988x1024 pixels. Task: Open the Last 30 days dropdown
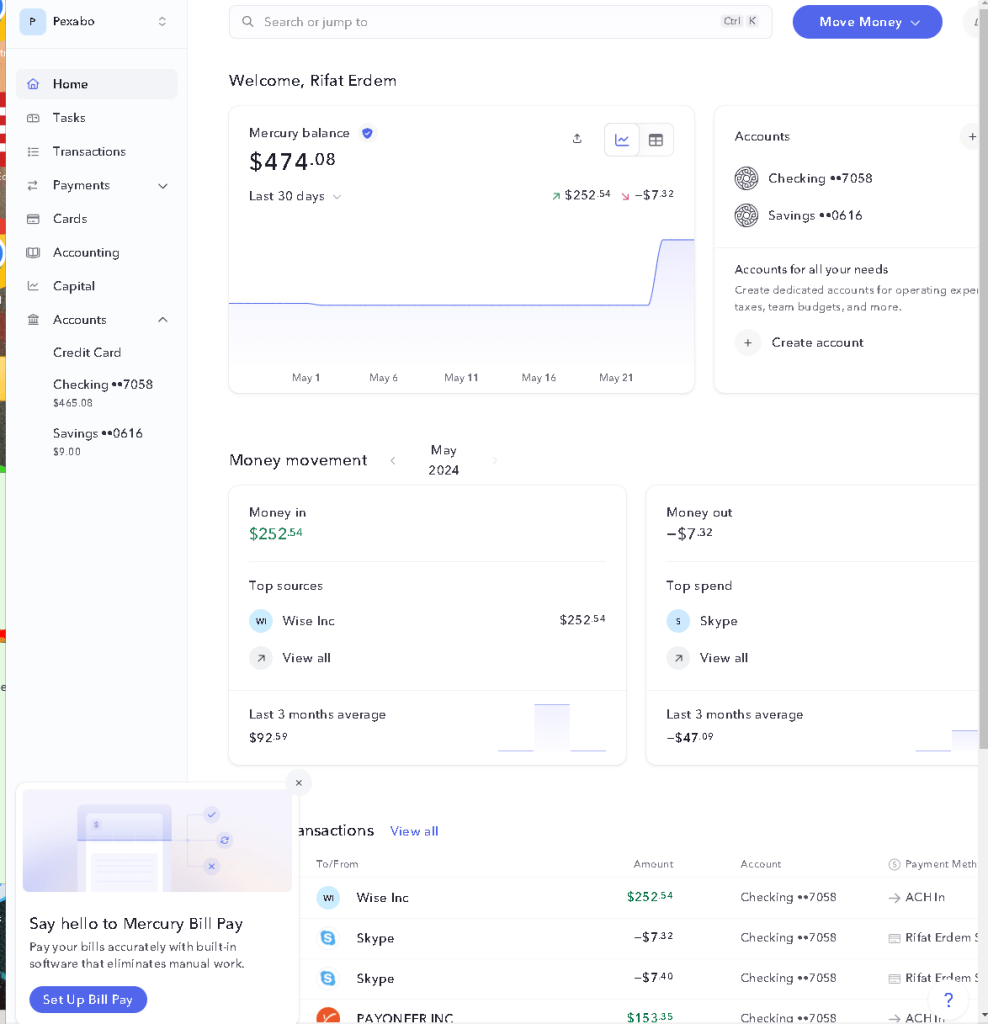coord(295,196)
